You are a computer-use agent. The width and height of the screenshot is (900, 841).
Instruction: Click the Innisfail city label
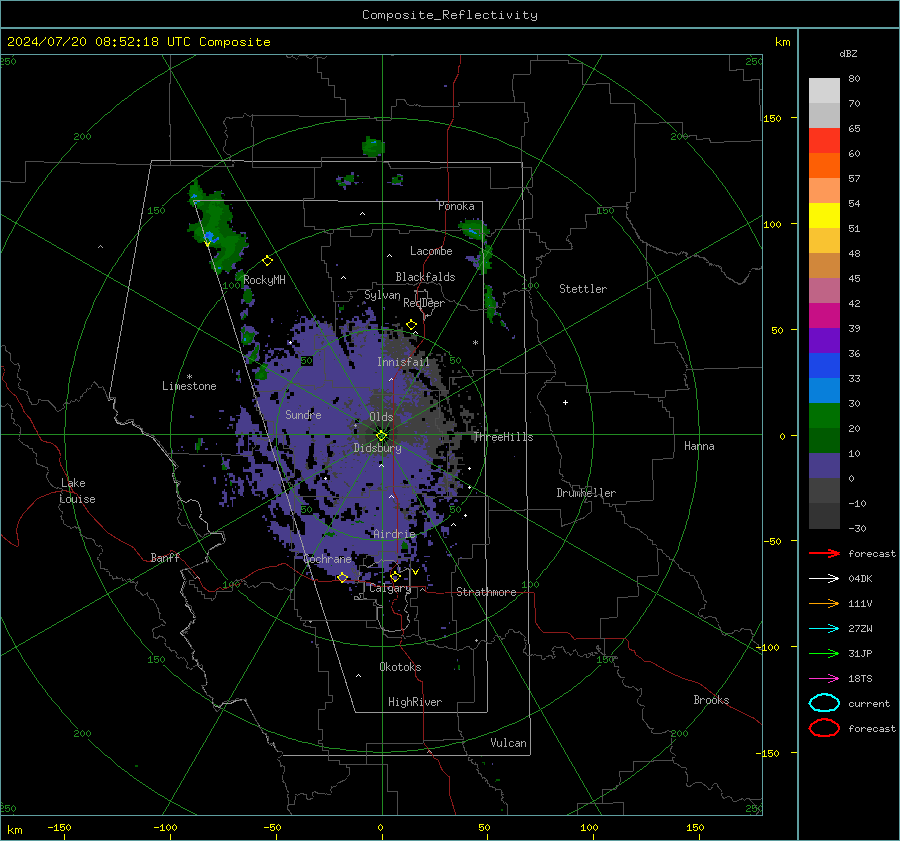pyautogui.click(x=403, y=362)
